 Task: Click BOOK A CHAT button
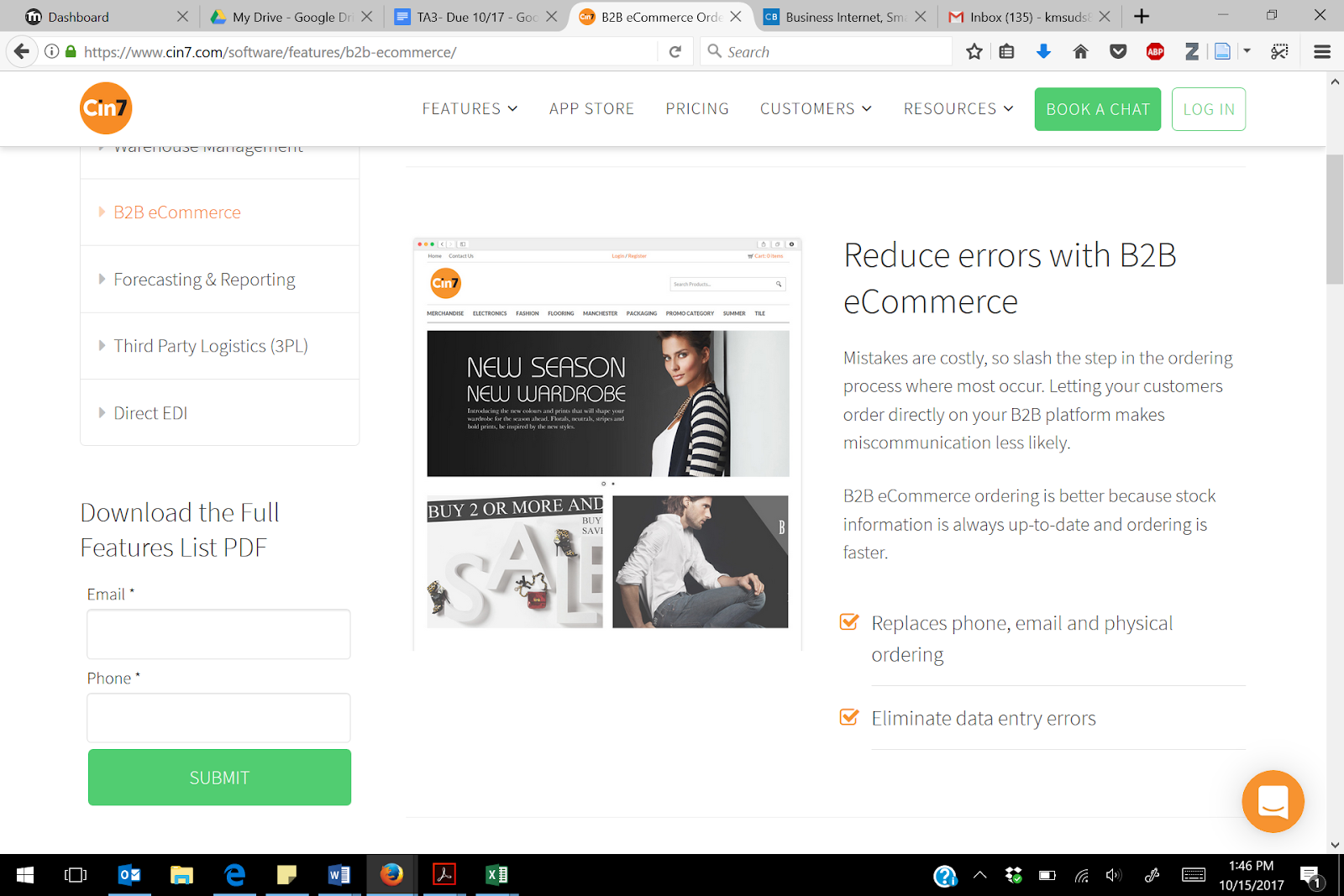click(1097, 109)
